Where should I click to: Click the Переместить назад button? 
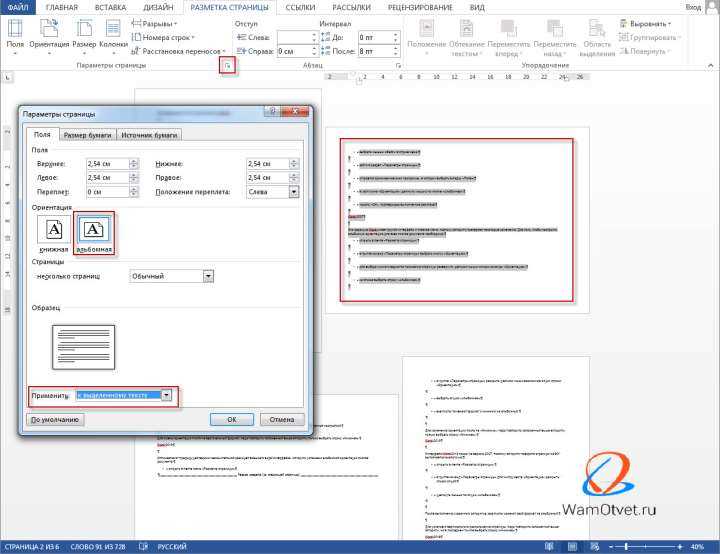(x=555, y=37)
